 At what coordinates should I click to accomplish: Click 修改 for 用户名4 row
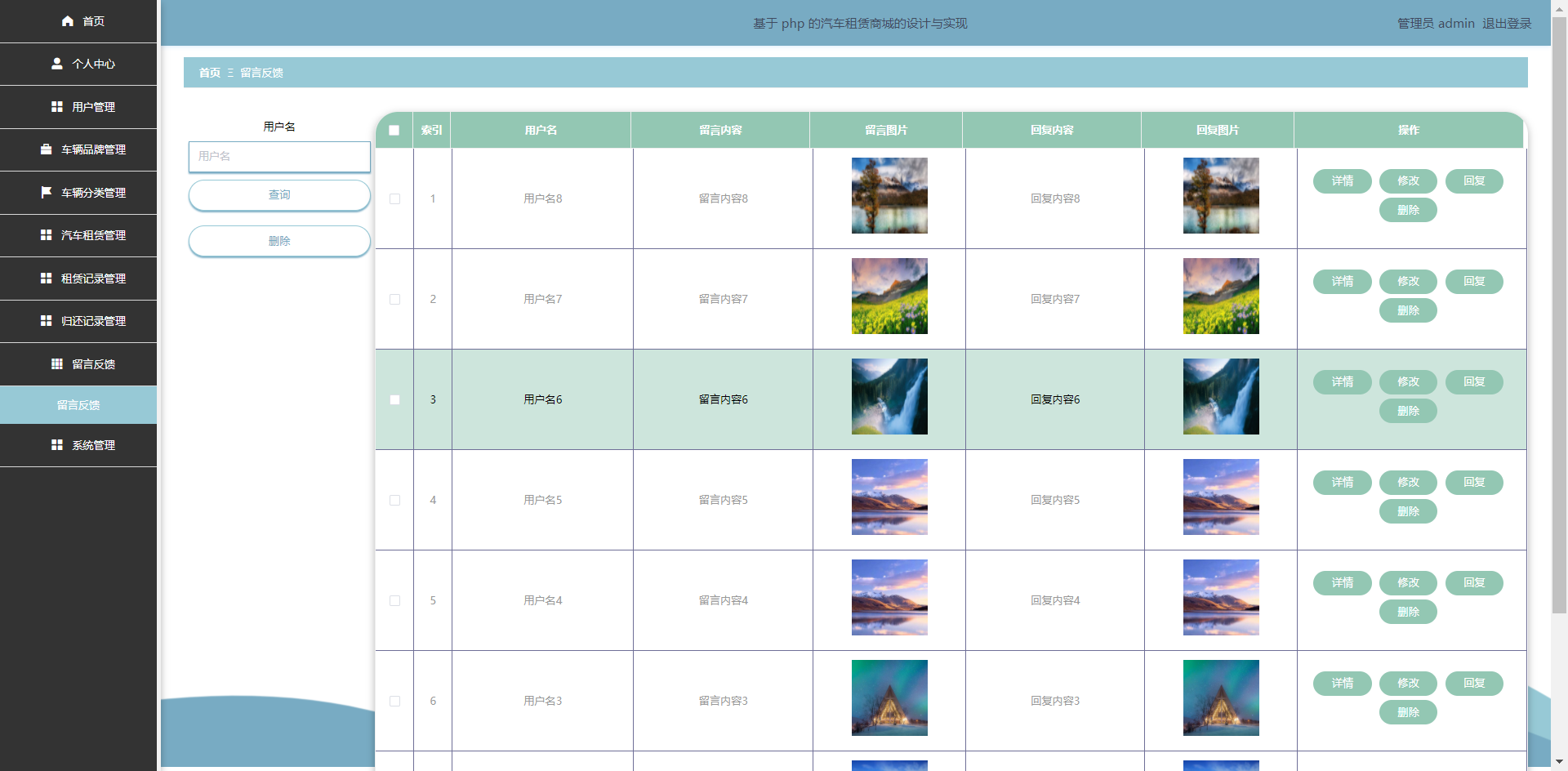coord(1408,583)
